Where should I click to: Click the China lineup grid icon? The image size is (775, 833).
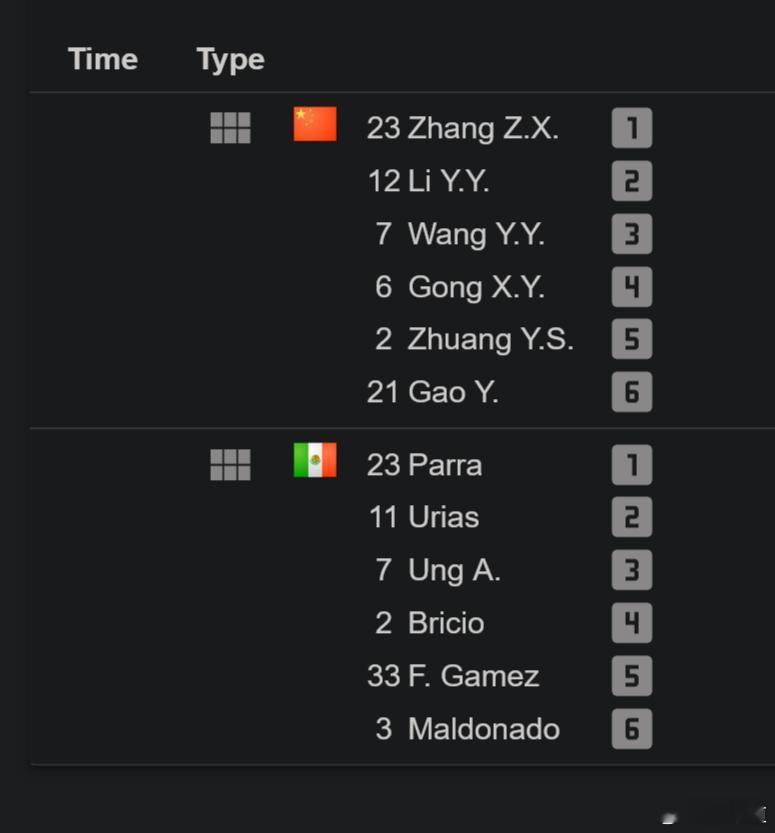[x=230, y=128]
